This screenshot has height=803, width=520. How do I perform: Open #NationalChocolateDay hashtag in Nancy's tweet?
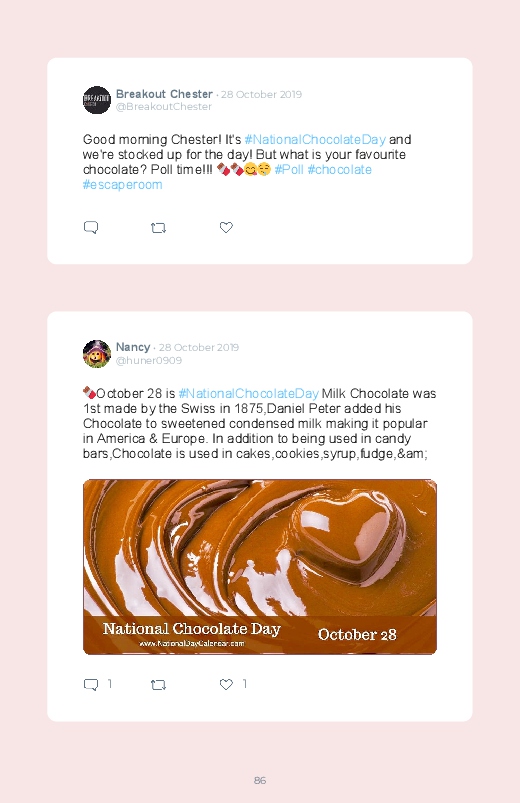pos(248,393)
